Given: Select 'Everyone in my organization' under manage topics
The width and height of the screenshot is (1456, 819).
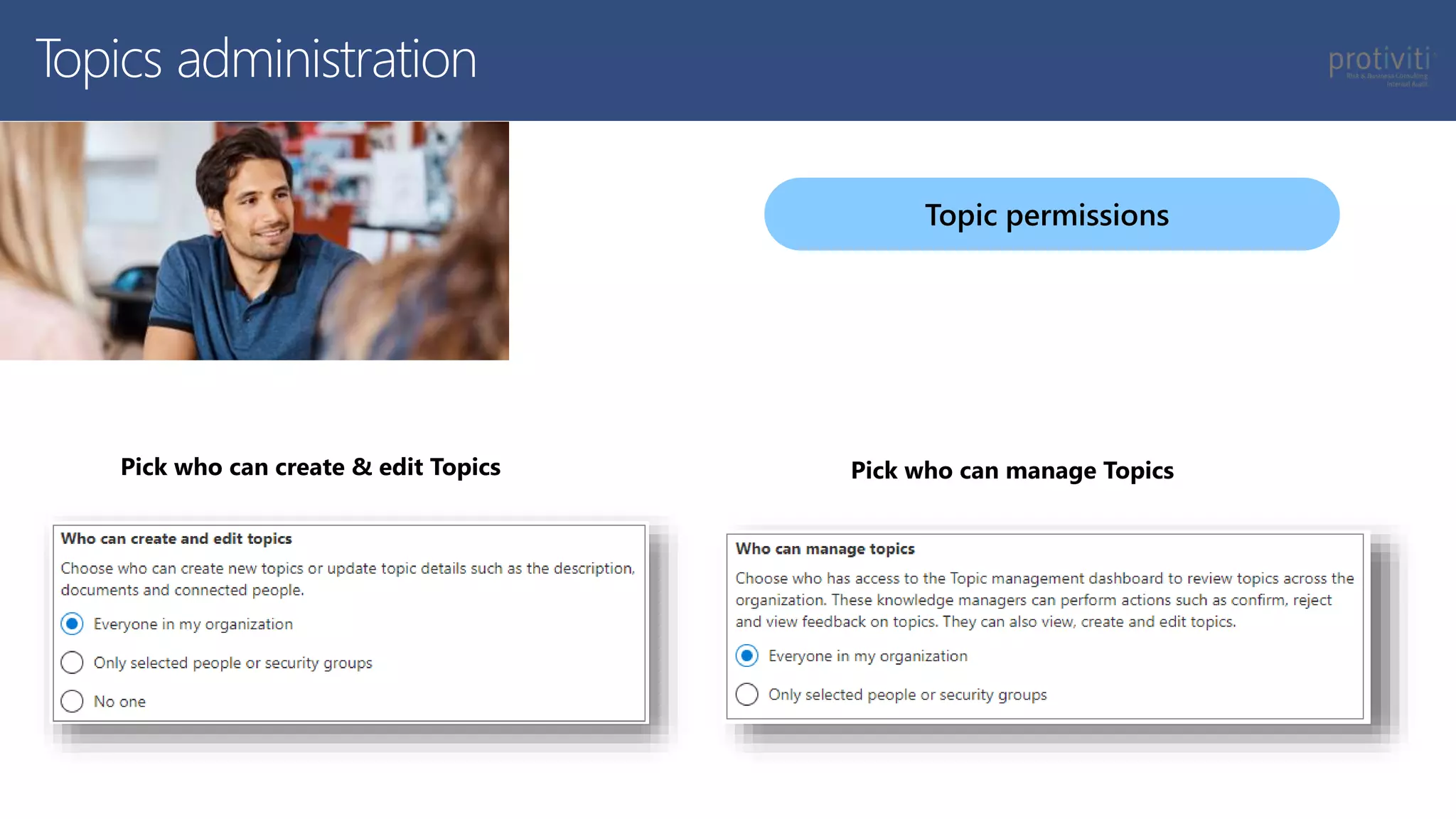Looking at the screenshot, I should 746,655.
